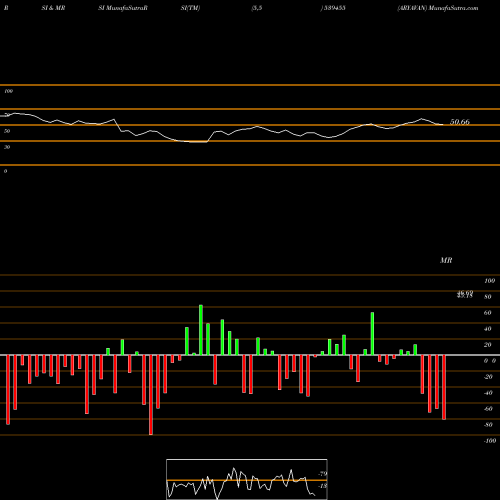Click the '-20' label on MR axis
This screenshot has height=500, width=500.
click(488, 377)
